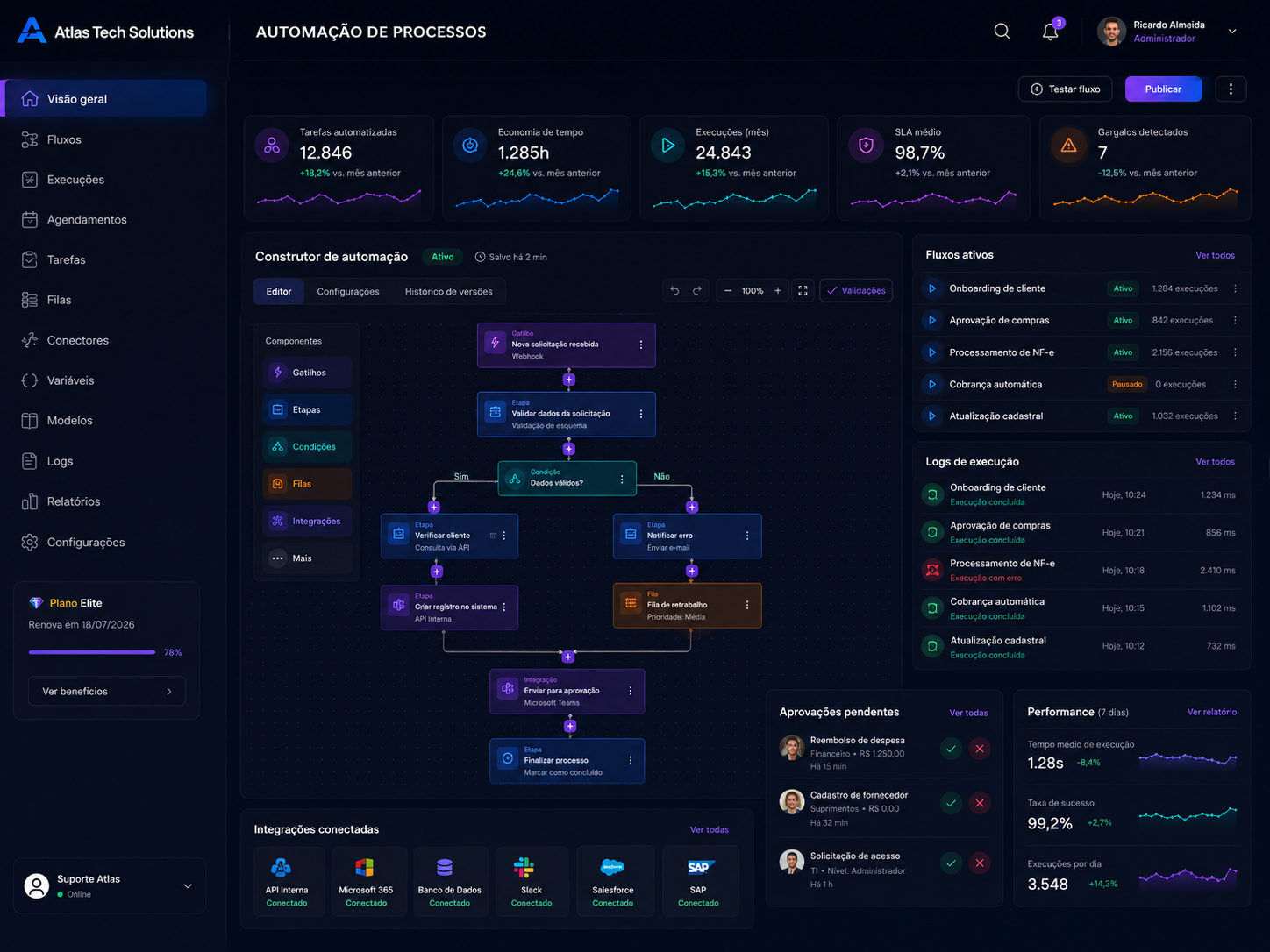The height and width of the screenshot is (952, 1270).
Task: Toggle fullscreen canvas view
Action: (803, 291)
